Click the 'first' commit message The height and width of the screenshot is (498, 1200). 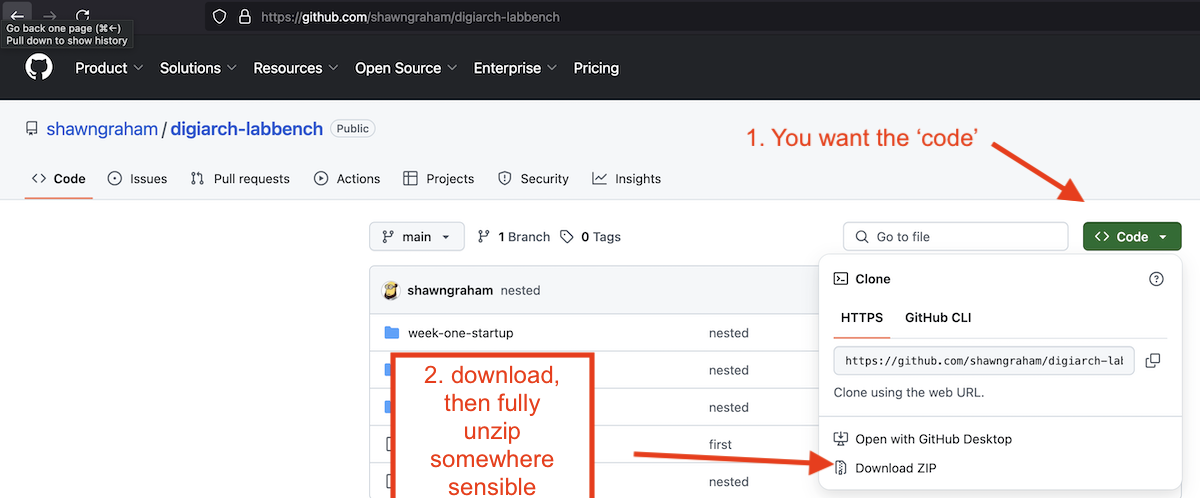click(720, 444)
